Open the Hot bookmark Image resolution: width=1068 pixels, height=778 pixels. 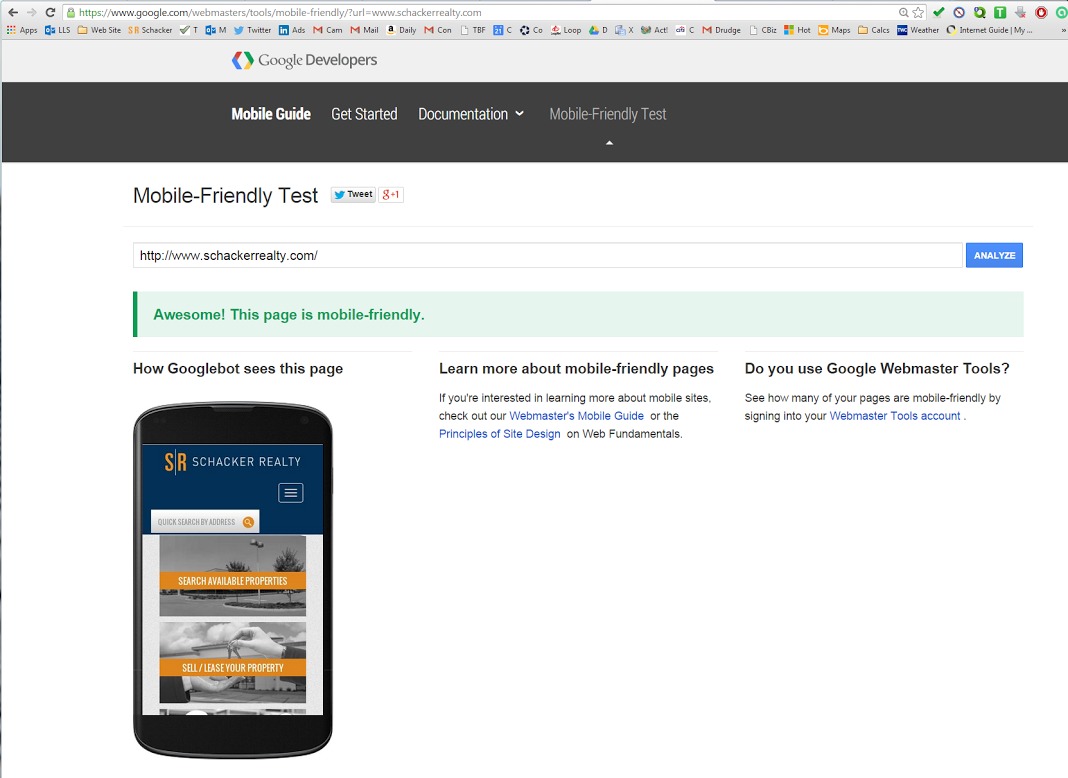coord(798,30)
